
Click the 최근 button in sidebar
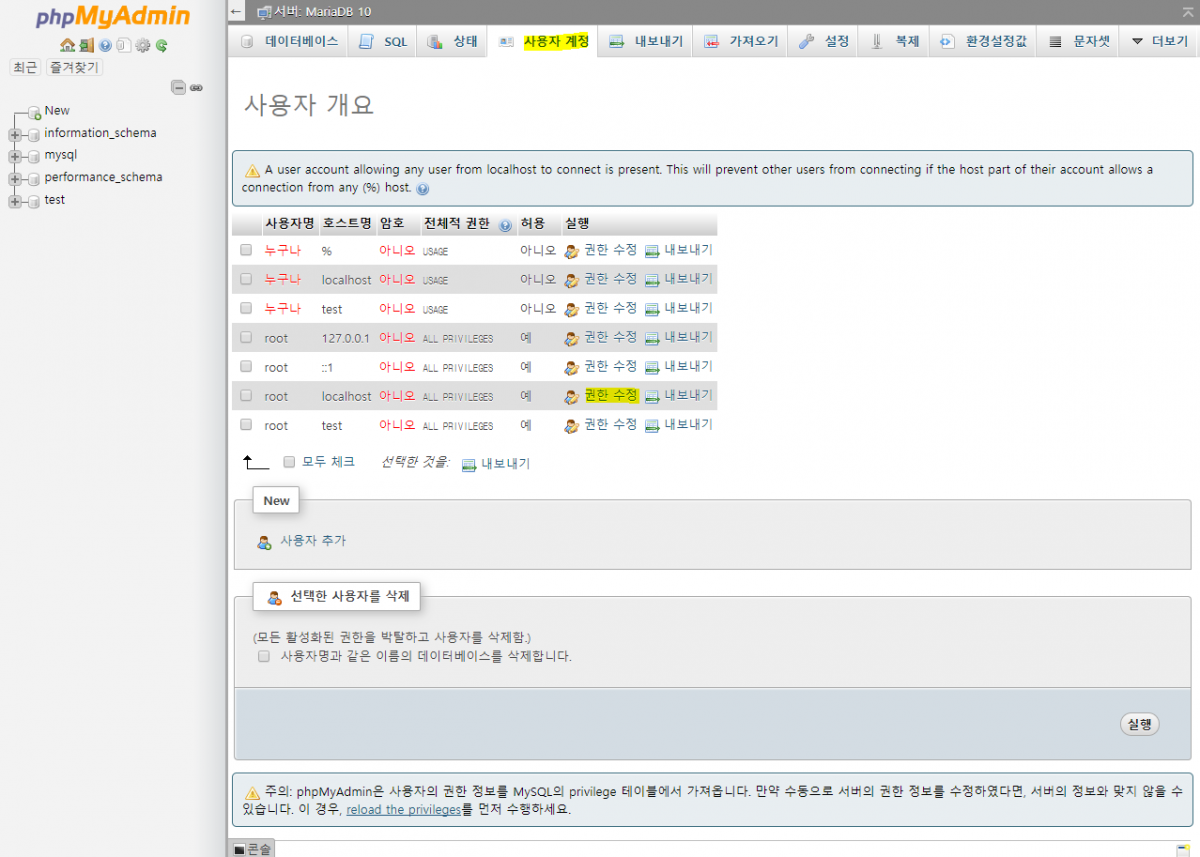(x=25, y=67)
